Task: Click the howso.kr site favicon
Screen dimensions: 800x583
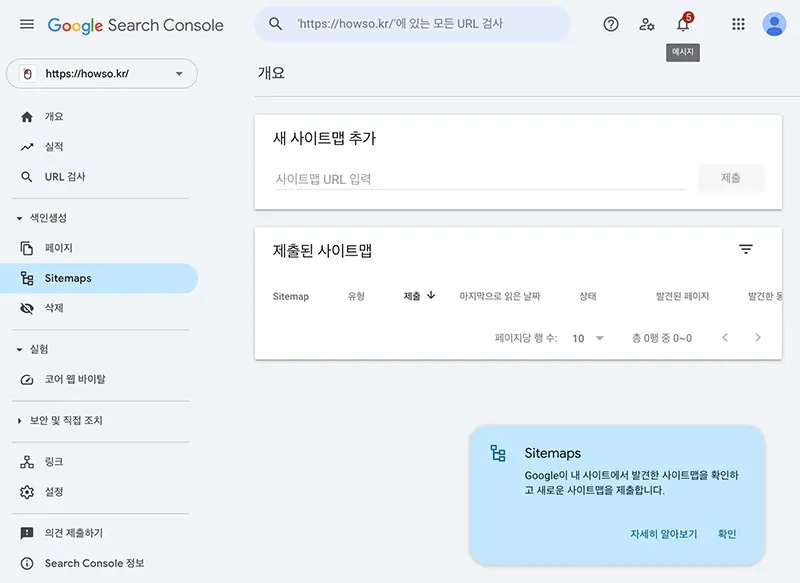Action: pos(28,73)
